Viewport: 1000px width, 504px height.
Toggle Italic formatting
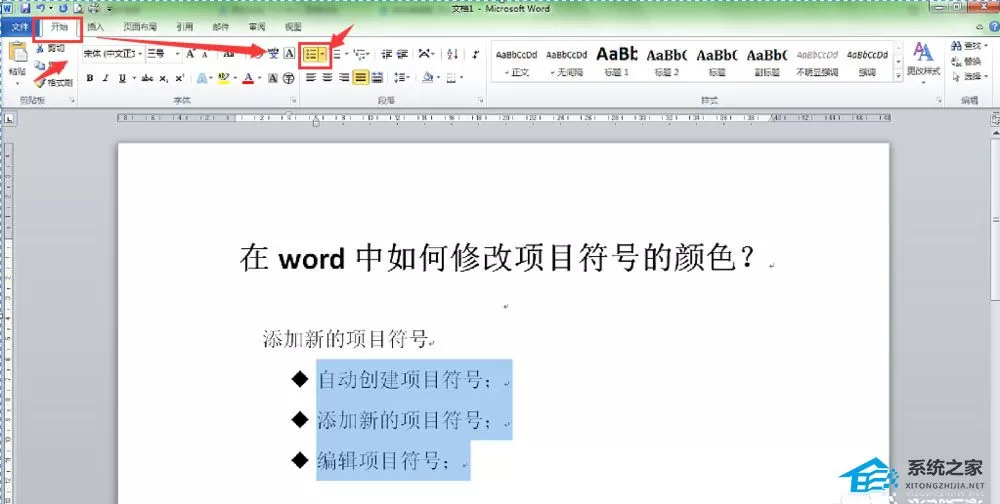point(105,78)
